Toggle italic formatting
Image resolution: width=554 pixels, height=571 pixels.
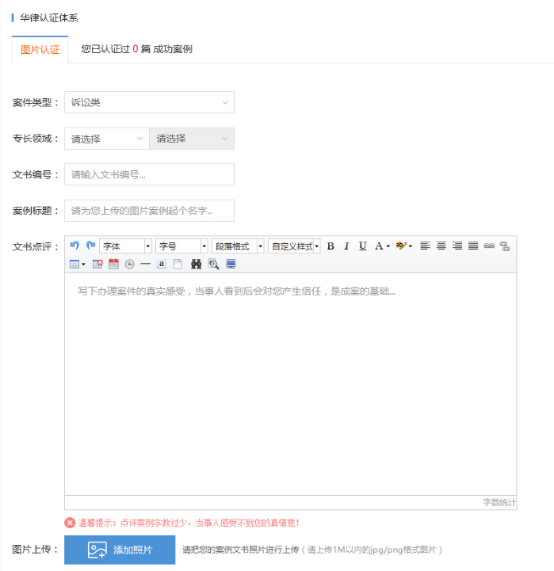(x=346, y=246)
